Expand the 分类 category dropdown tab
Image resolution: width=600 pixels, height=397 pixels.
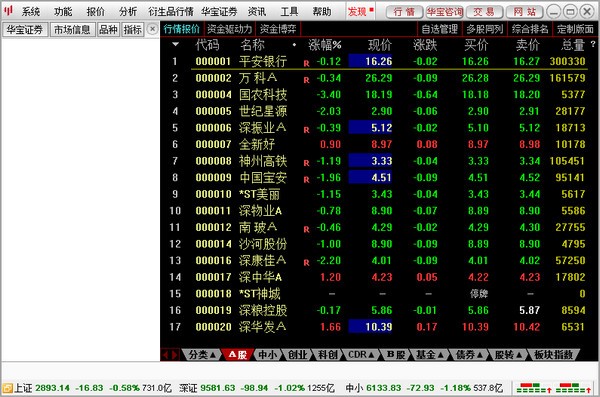[x=202, y=355]
